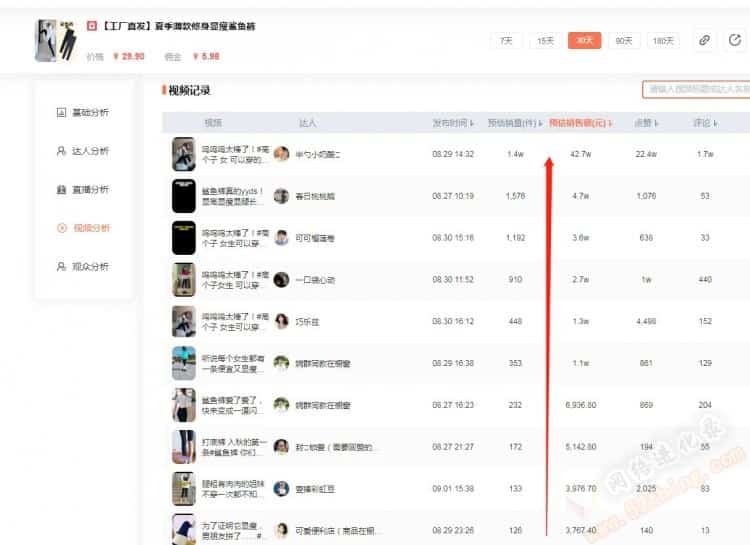Click the 观众分析 person icon
The image size is (750, 545).
(x=61, y=267)
